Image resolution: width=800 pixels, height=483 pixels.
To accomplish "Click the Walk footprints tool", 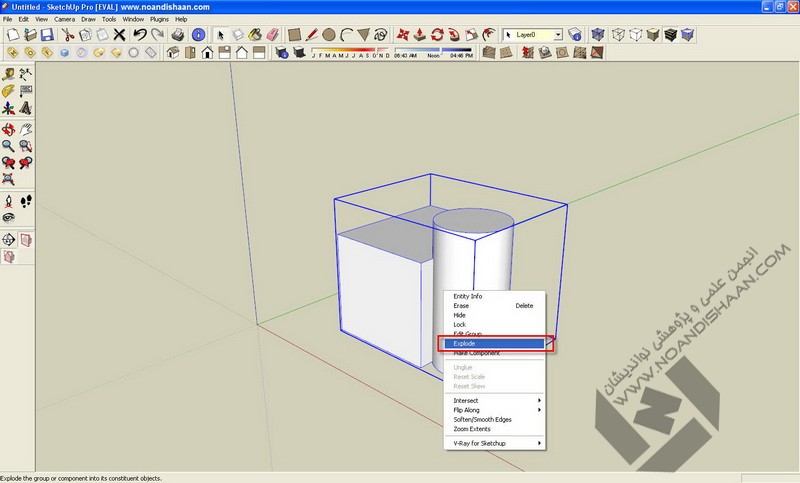I will pos(26,200).
